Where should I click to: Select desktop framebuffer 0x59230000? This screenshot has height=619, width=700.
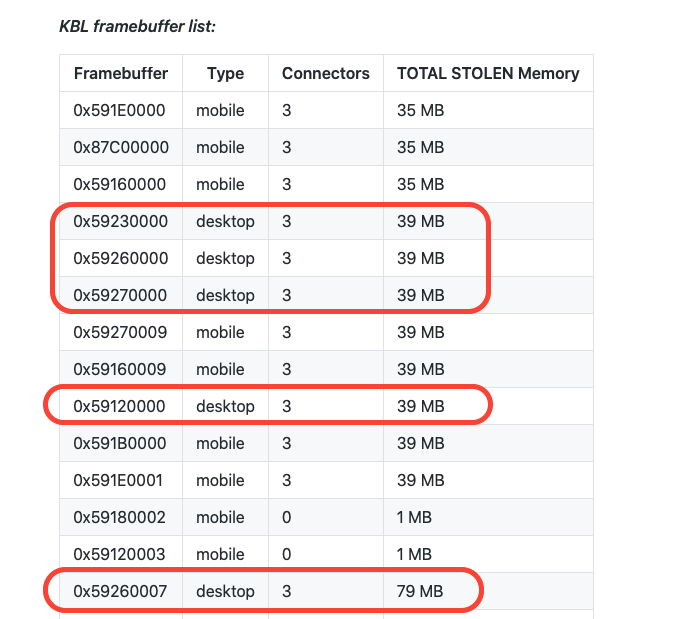coord(119,221)
